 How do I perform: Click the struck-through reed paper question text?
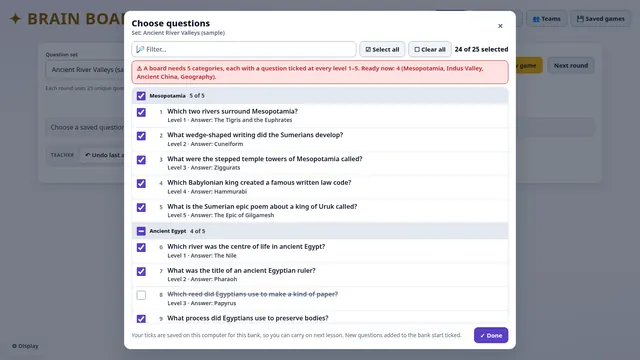252,294
